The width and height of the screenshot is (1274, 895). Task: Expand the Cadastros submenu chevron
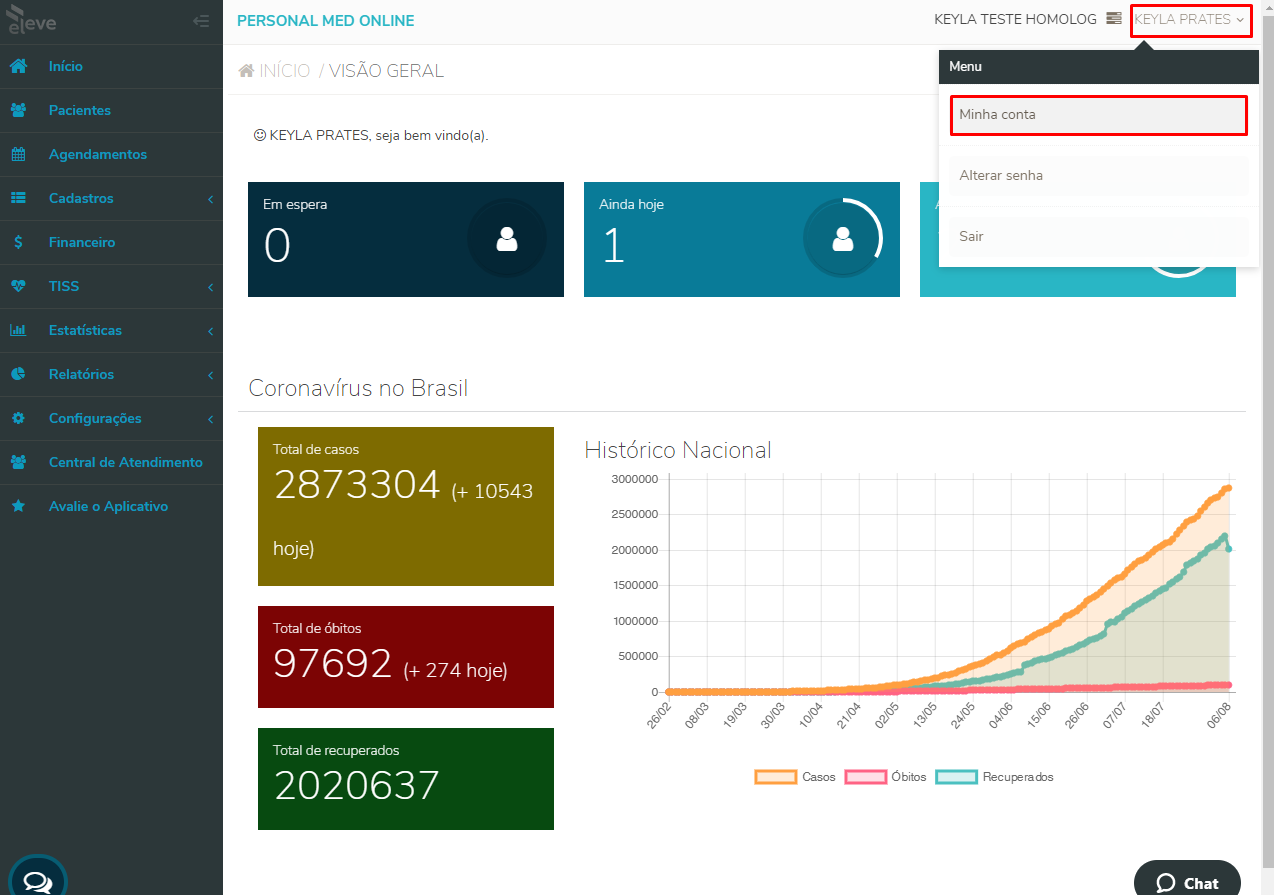211,199
